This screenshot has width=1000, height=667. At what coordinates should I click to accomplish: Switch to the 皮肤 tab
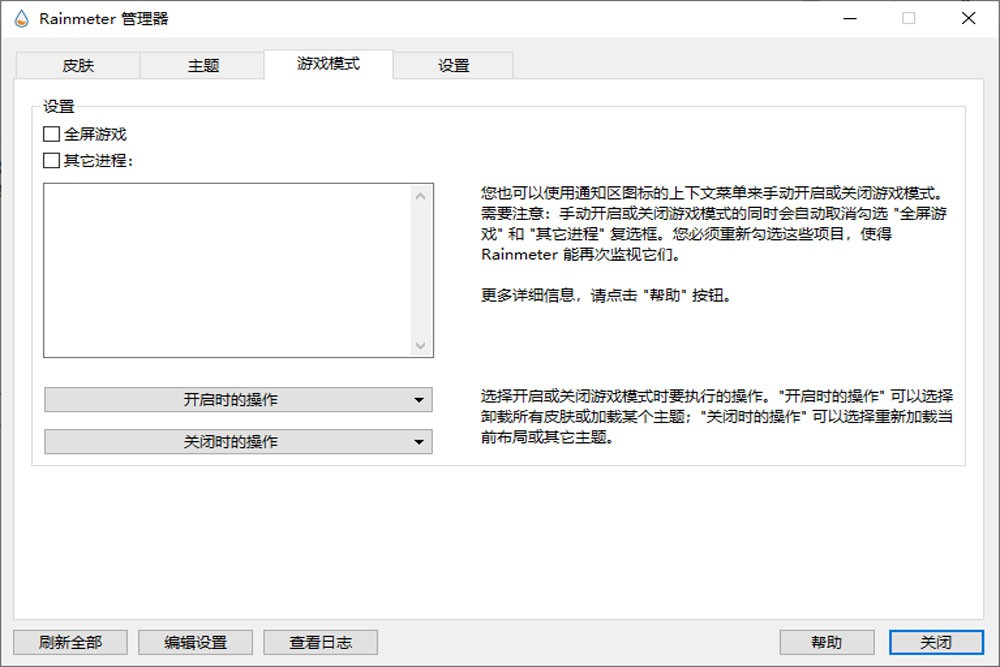coord(78,65)
